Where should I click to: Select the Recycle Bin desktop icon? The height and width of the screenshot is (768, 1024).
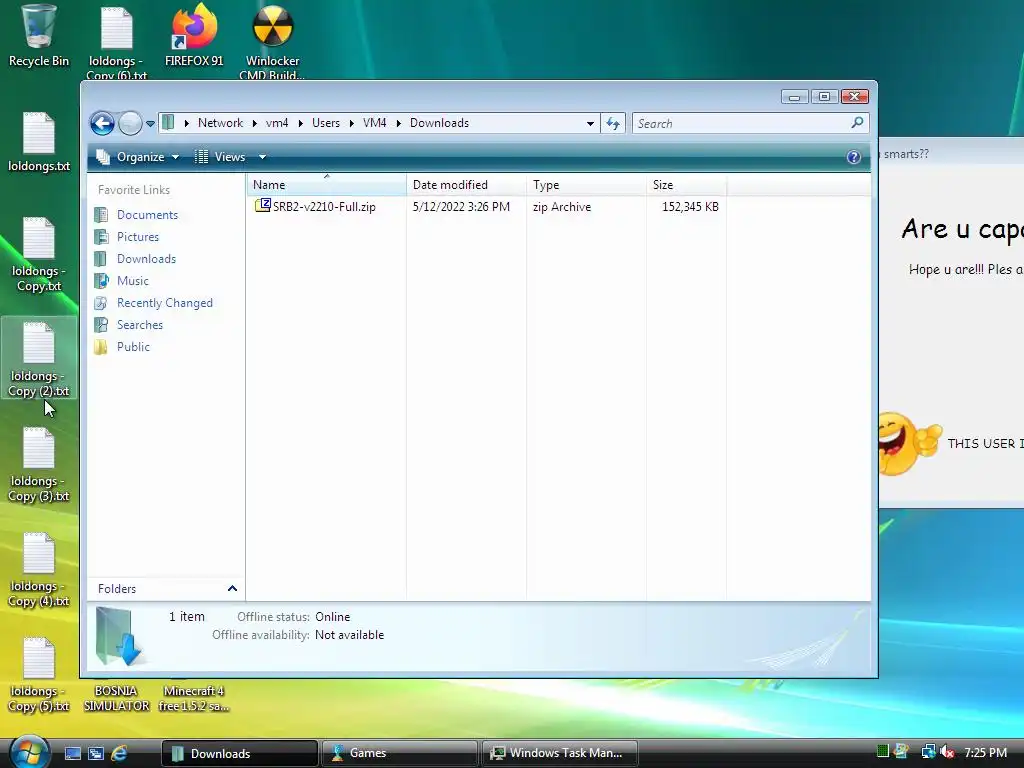coord(39,36)
